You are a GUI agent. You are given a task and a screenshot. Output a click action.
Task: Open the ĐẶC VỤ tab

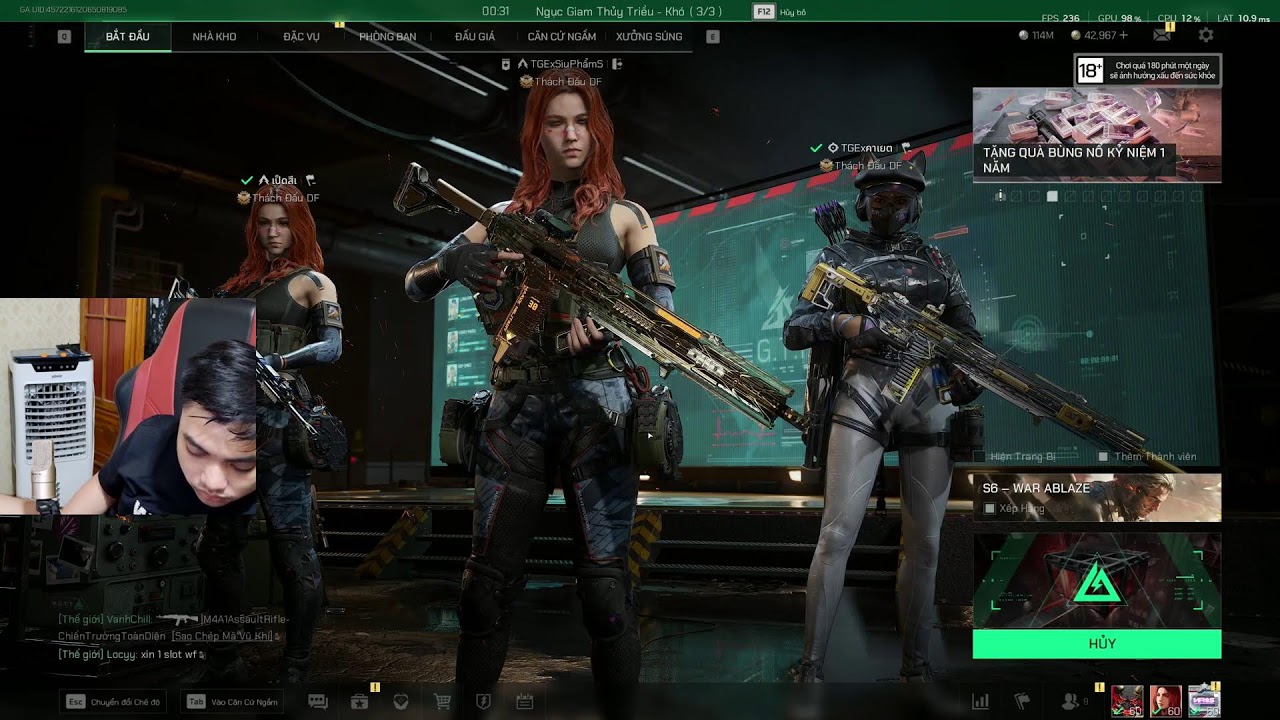(x=301, y=37)
